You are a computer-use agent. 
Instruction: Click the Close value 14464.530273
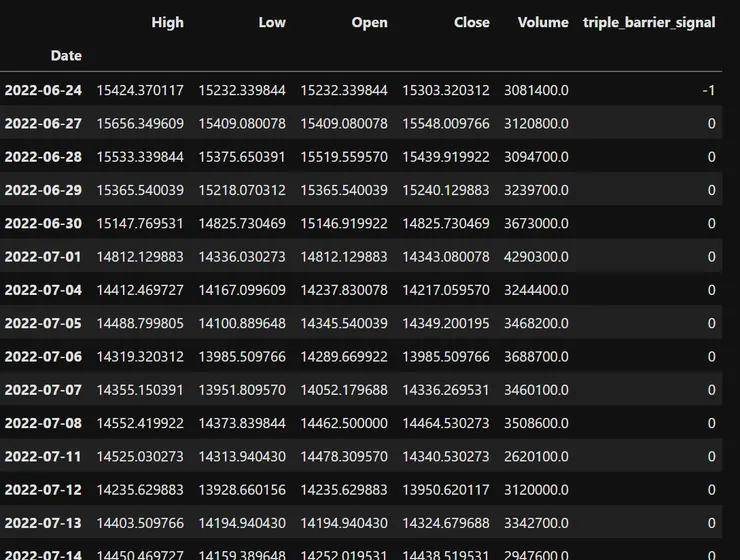(x=446, y=423)
